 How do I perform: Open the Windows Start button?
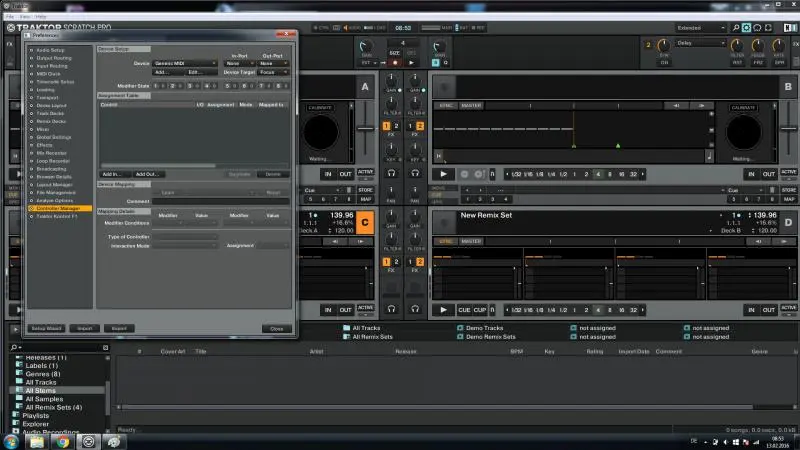tap(10, 440)
